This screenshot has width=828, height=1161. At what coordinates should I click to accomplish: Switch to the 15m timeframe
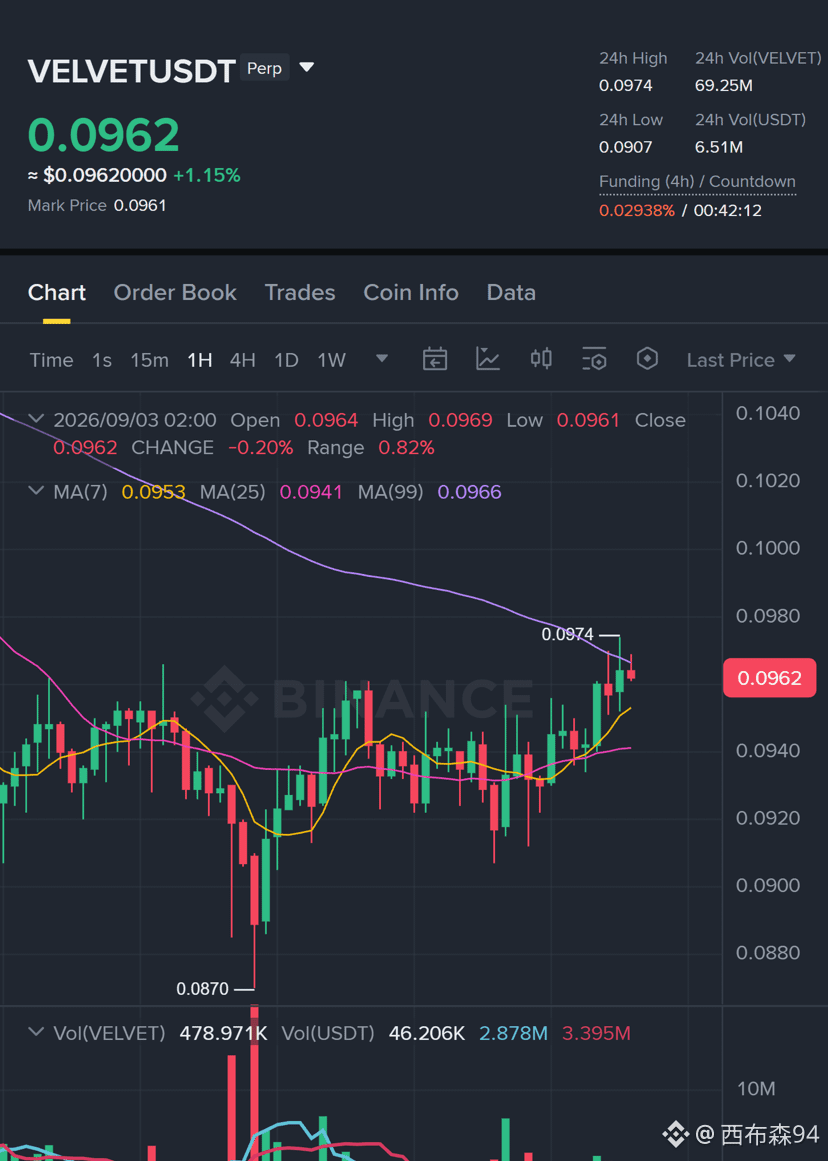[x=150, y=360]
